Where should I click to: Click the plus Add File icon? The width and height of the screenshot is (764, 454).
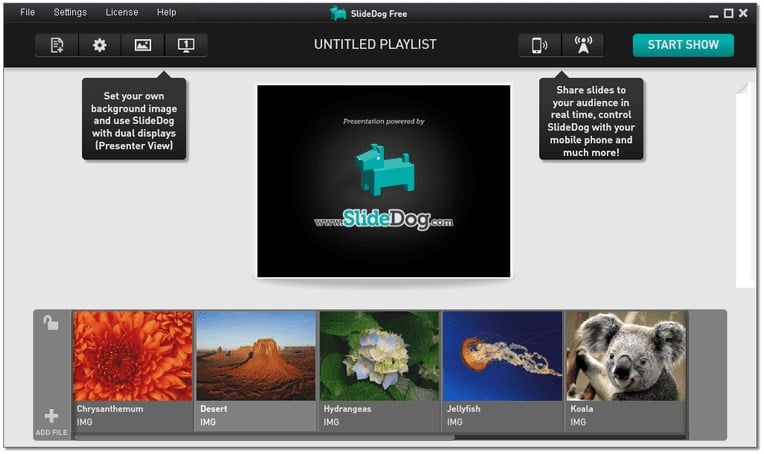point(51,421)
